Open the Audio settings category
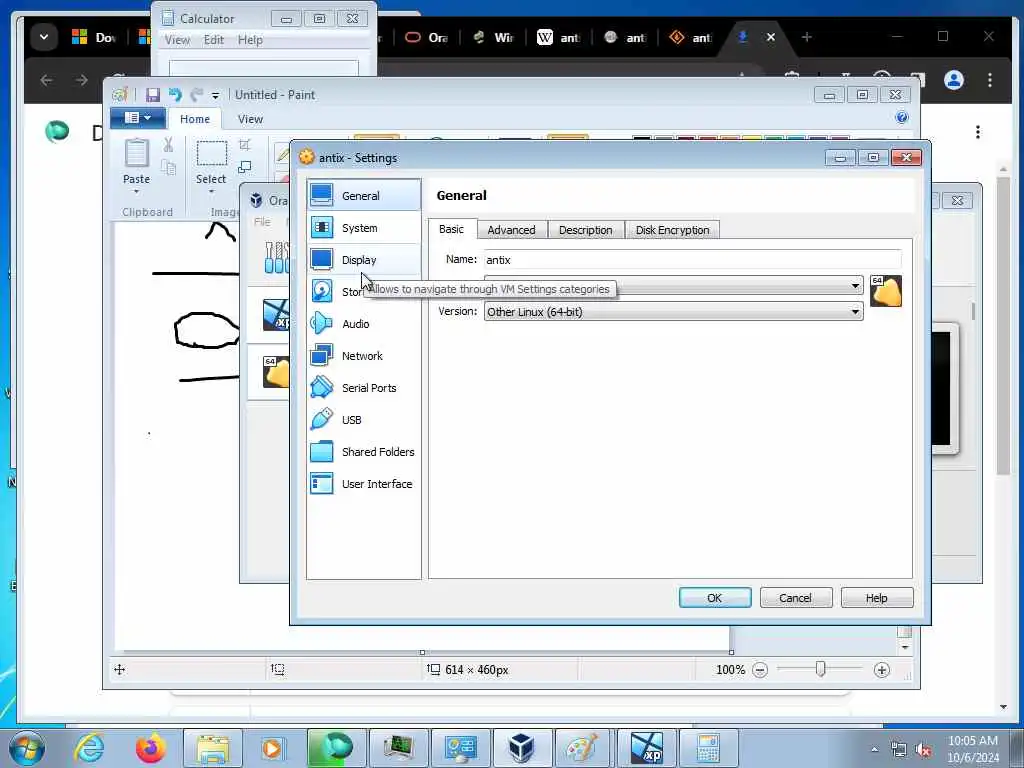1024x768 pixels. [x=364, y=323]
